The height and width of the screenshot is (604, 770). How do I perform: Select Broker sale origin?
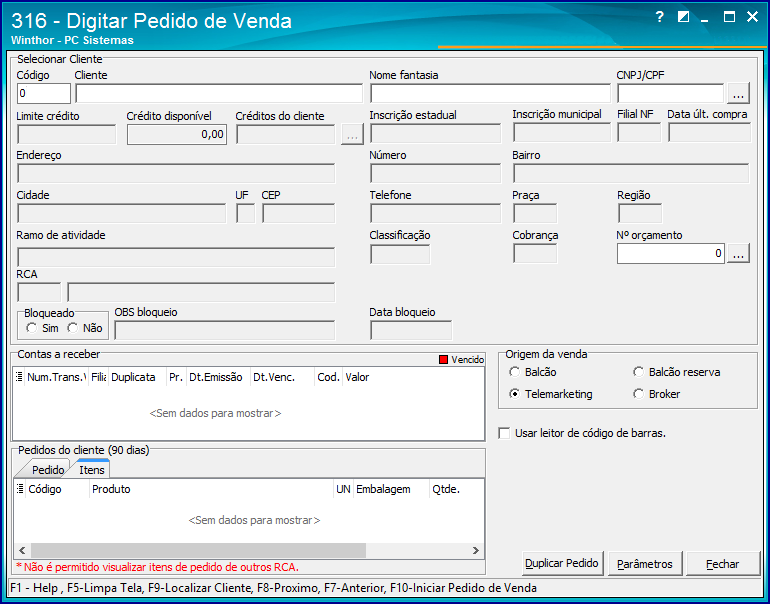click(x=638, y=394)
